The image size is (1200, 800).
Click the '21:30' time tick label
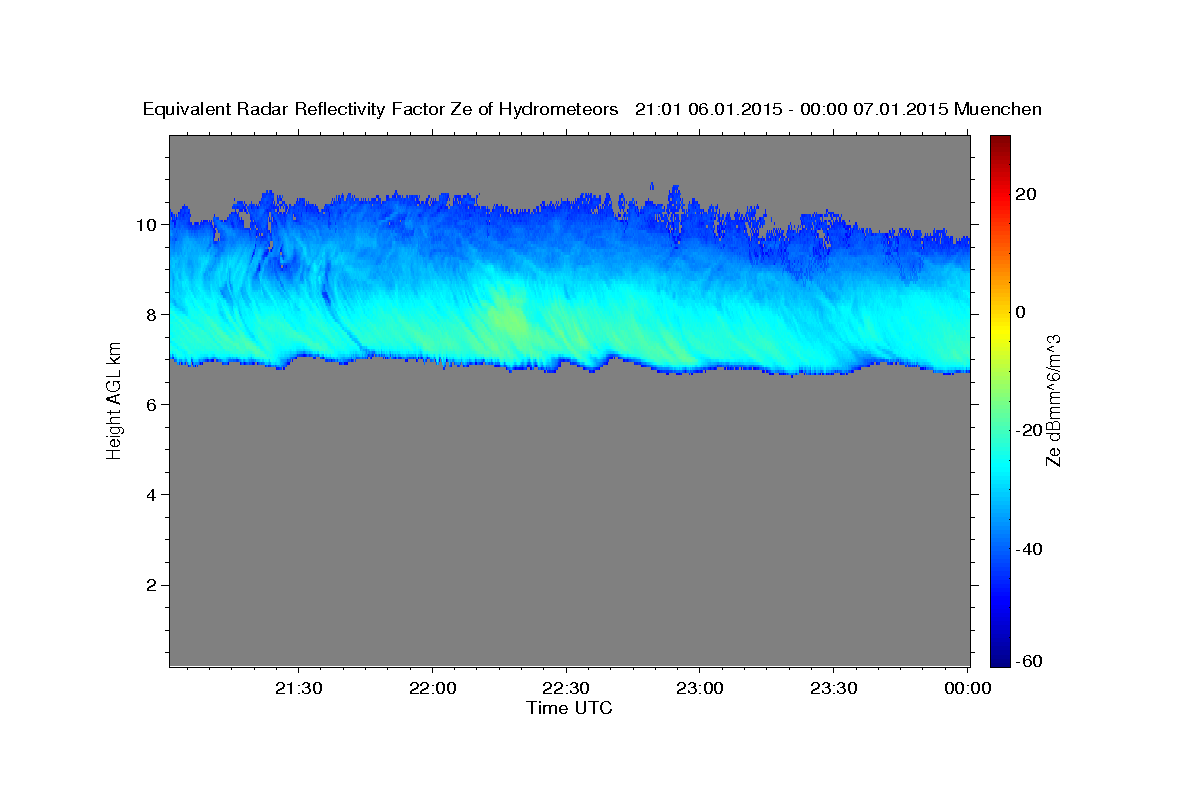tap(298, 689)
